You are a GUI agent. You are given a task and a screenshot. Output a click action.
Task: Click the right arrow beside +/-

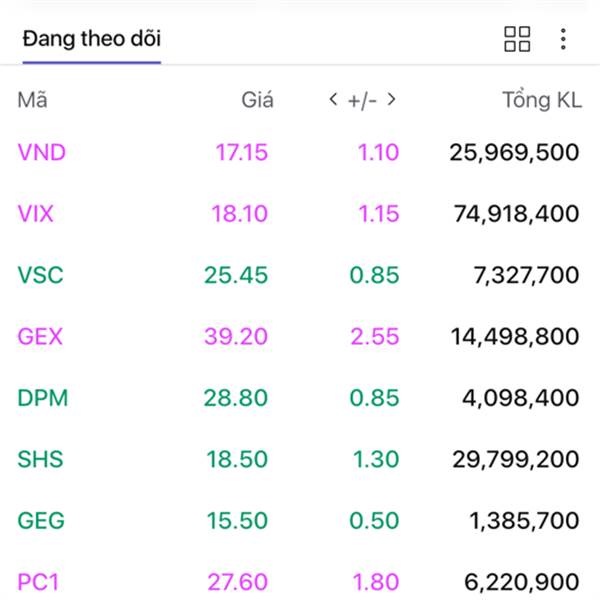pos(391,99)
